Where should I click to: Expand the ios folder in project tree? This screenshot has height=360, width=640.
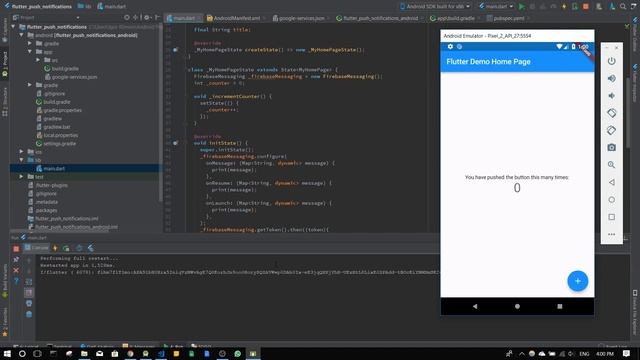click(x=22, y=151)
